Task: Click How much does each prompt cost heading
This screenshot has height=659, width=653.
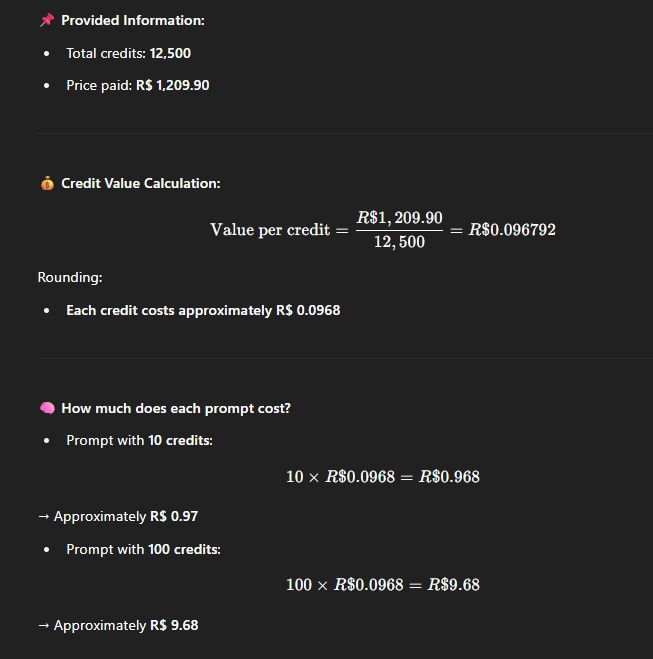Action: (176, 408)
